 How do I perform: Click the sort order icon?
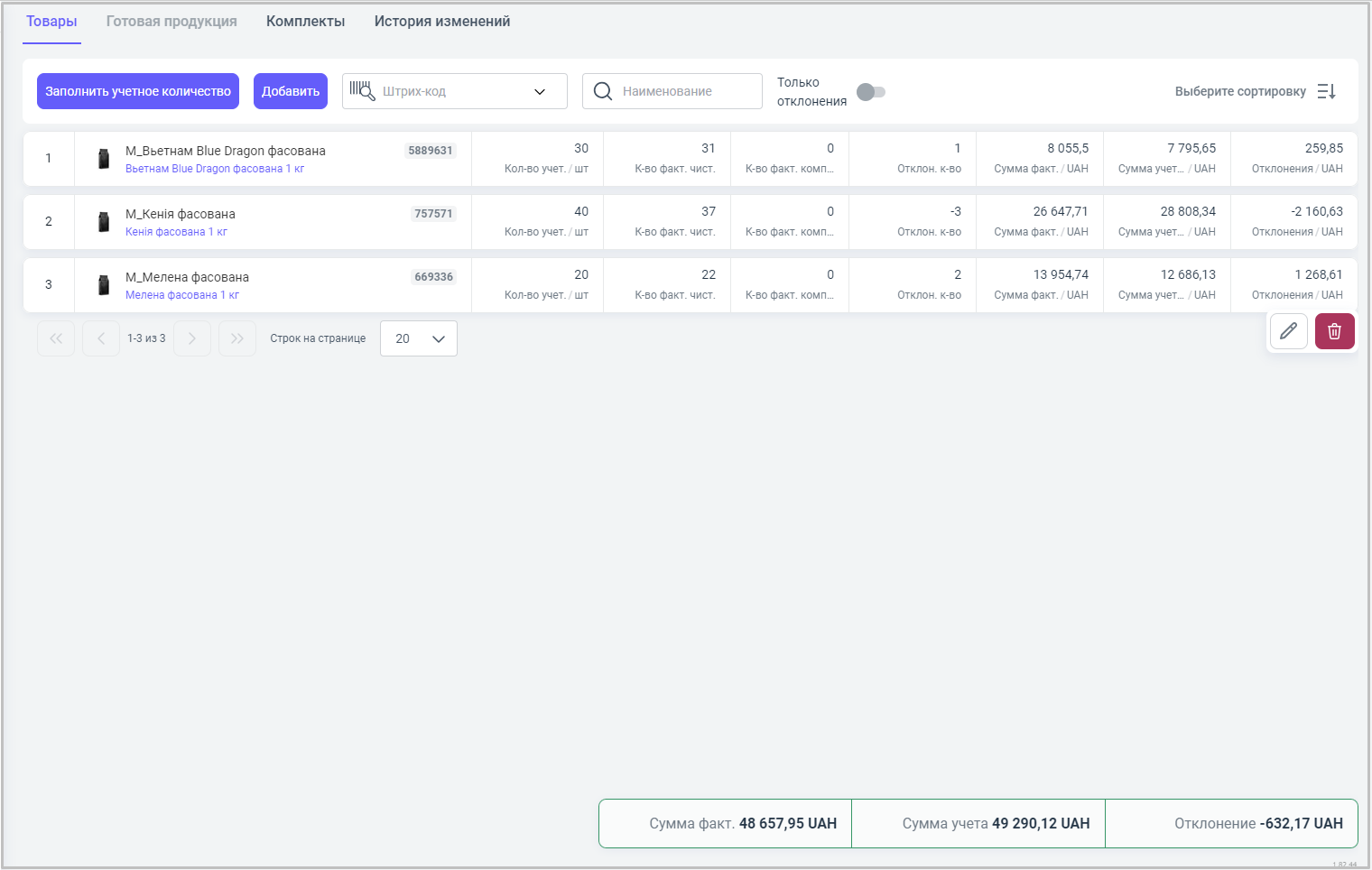(1326, 91)
